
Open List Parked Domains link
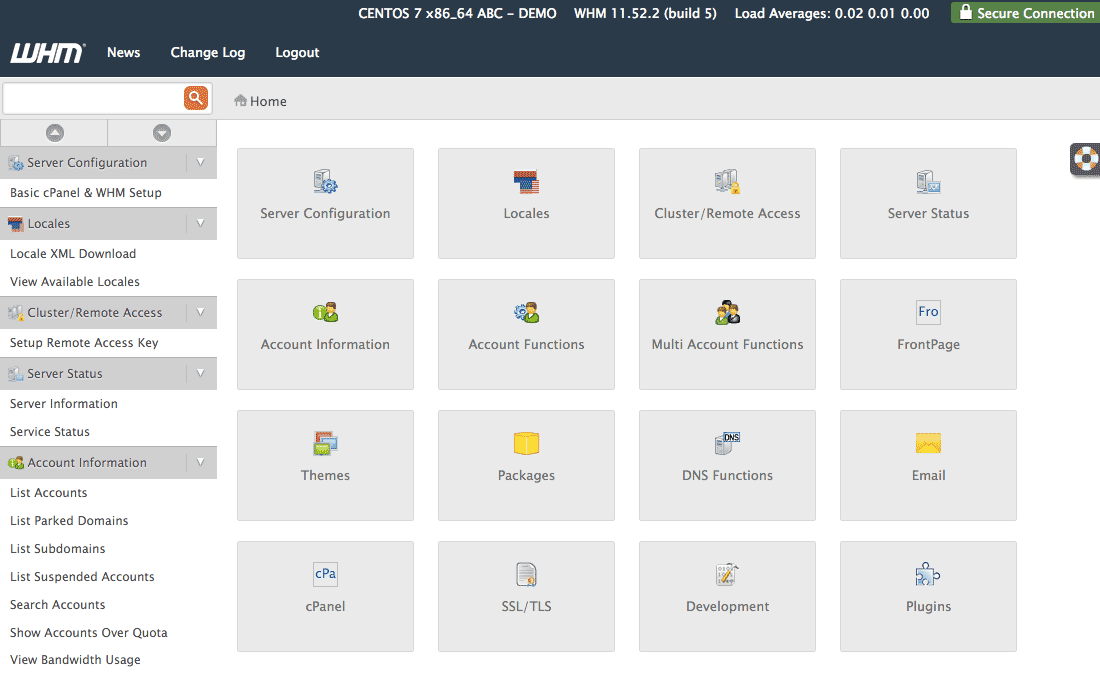click(x=69, y=521)
